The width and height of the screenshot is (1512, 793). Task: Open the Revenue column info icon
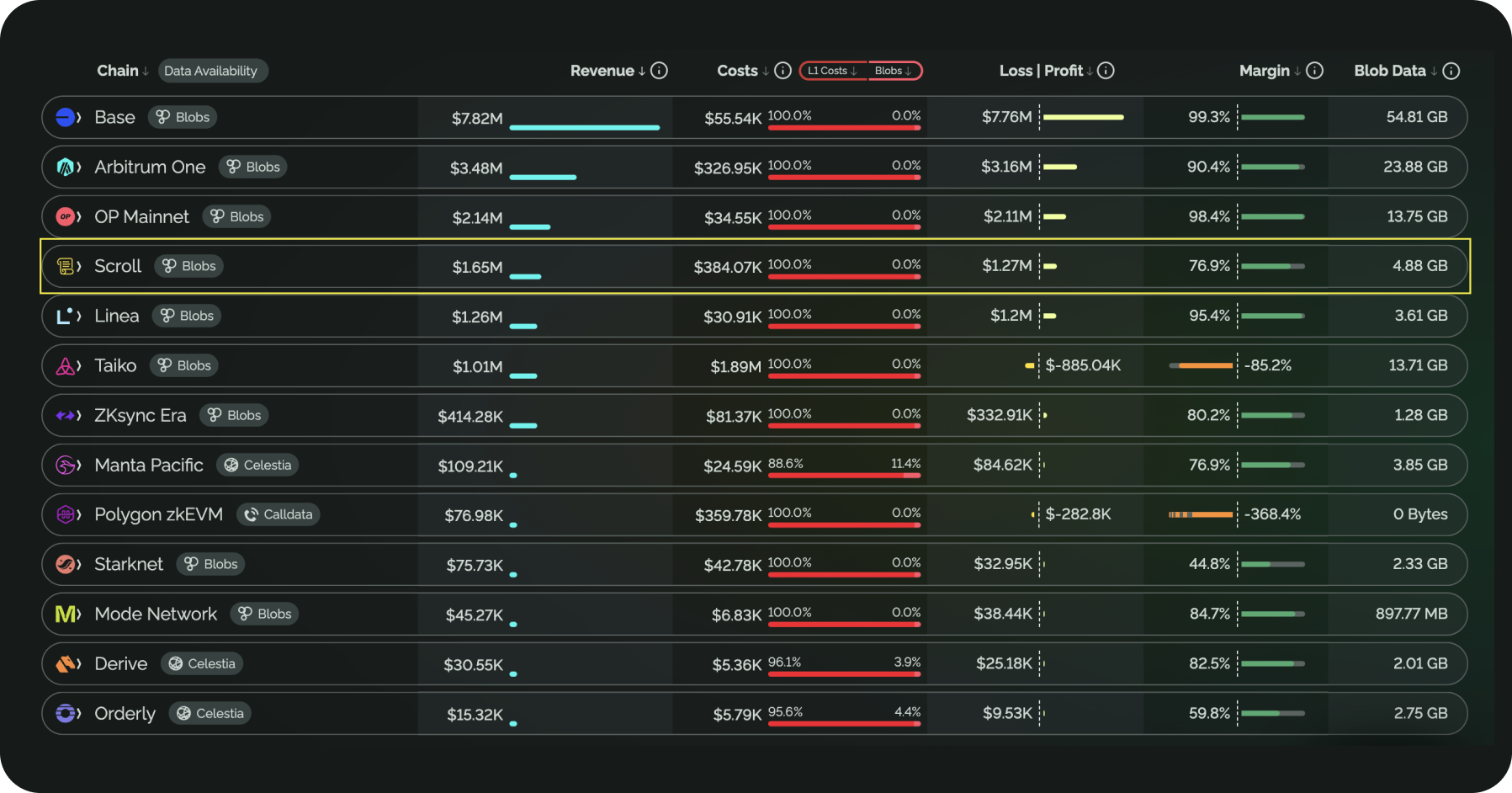pyautogui.click(x=660, y=71)
